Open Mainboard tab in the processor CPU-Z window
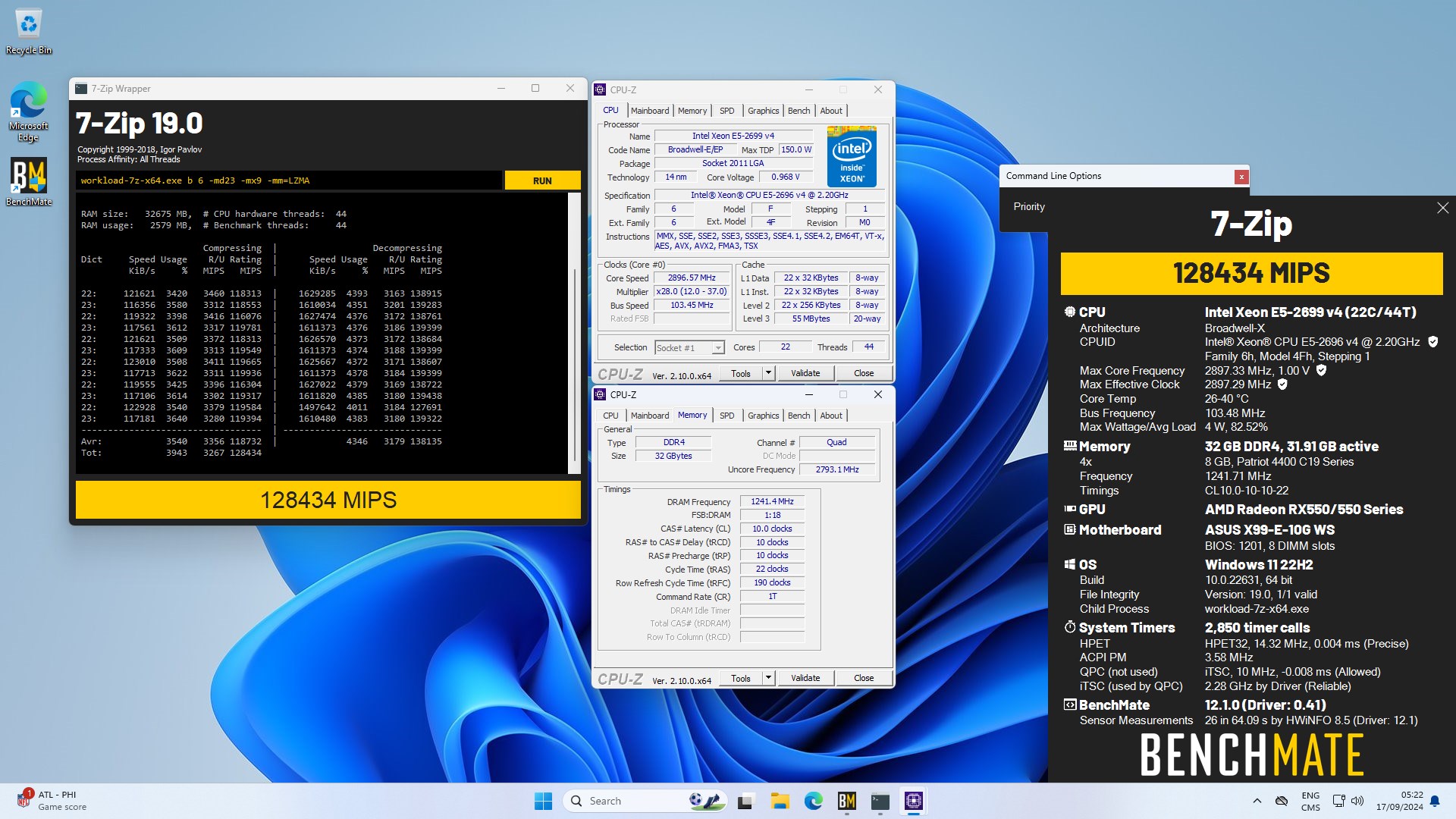This screenshot has height=819, width=1456. tap(650, 111)
